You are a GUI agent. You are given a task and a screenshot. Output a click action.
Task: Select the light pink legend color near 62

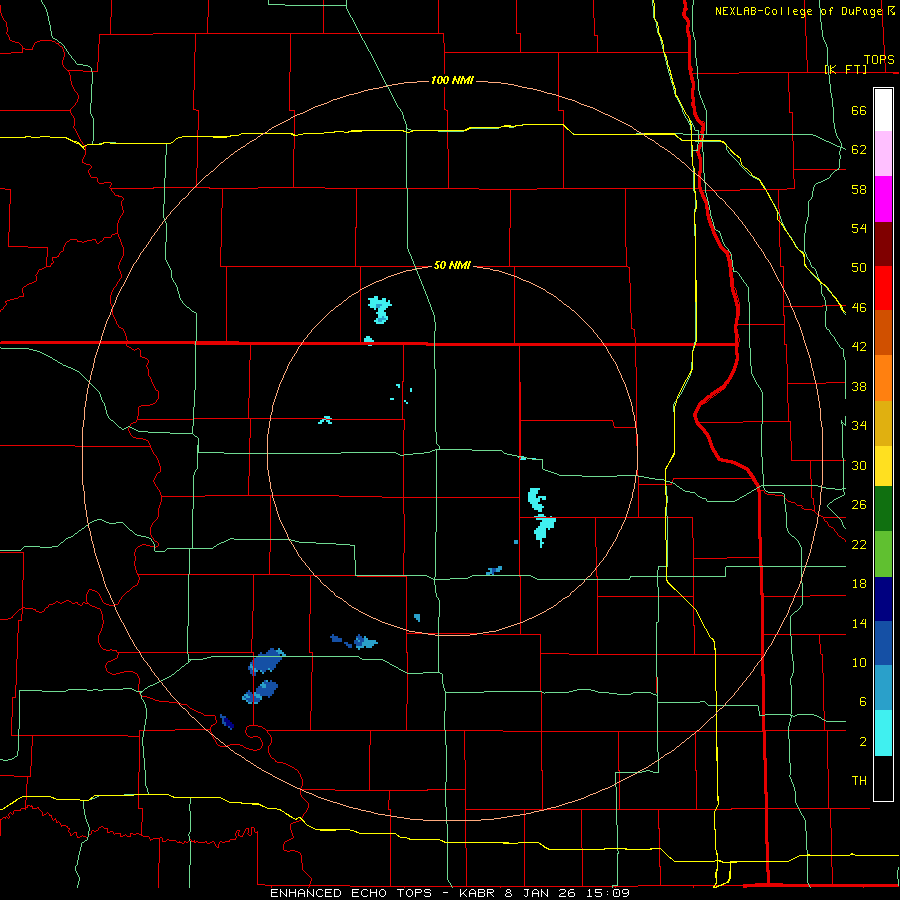tap(883, 154)
